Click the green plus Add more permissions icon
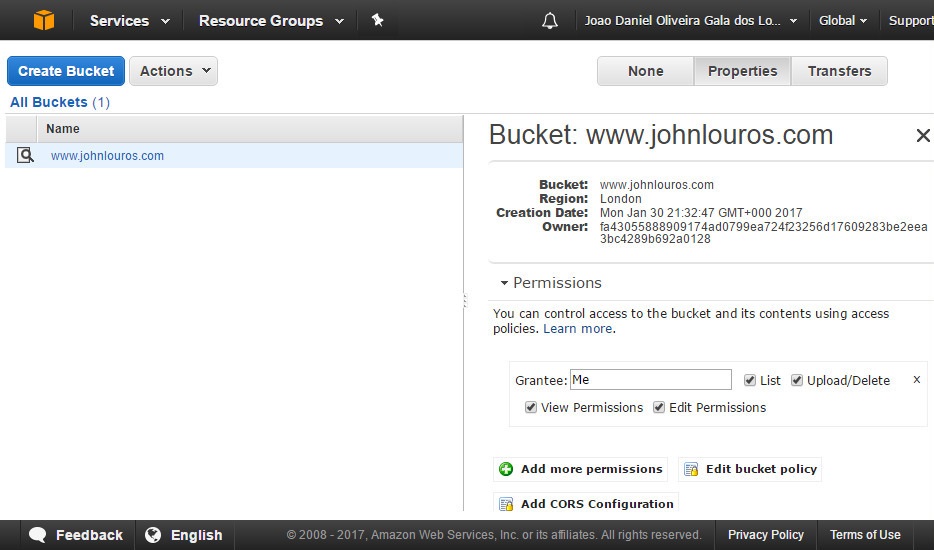This screenshot has height=550, width=934. click(506, 469)
